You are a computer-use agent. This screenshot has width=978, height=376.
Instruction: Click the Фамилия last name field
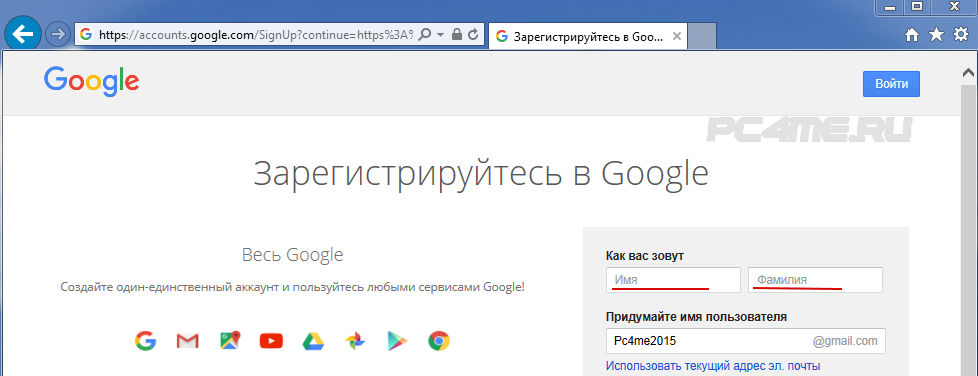[x=815, y=280]
